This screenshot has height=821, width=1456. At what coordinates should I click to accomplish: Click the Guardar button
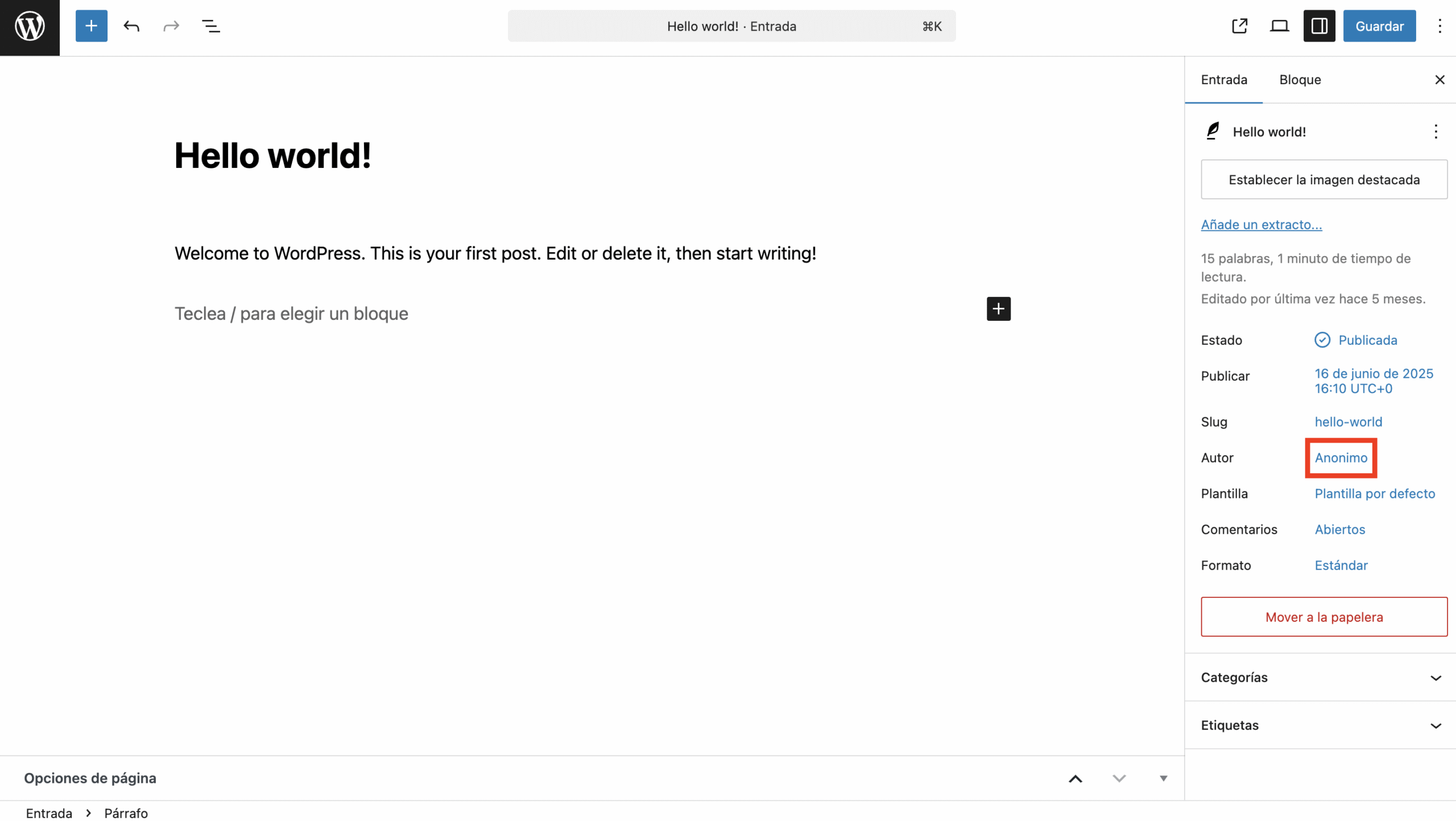point(1379,26)
